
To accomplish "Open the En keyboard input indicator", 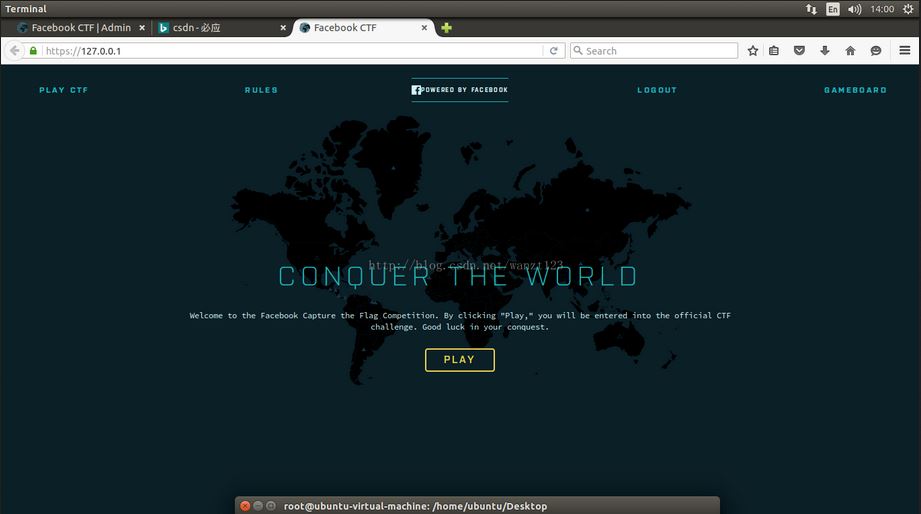I will (833, 9).
